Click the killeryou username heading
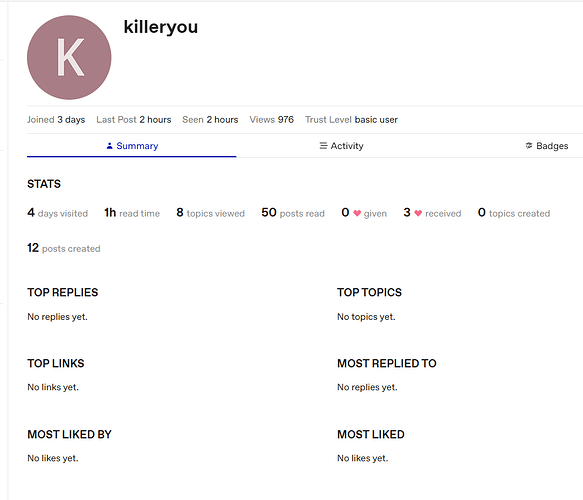Image resolution: width=583 pixels, height=500 pixels. click(161, 27)
